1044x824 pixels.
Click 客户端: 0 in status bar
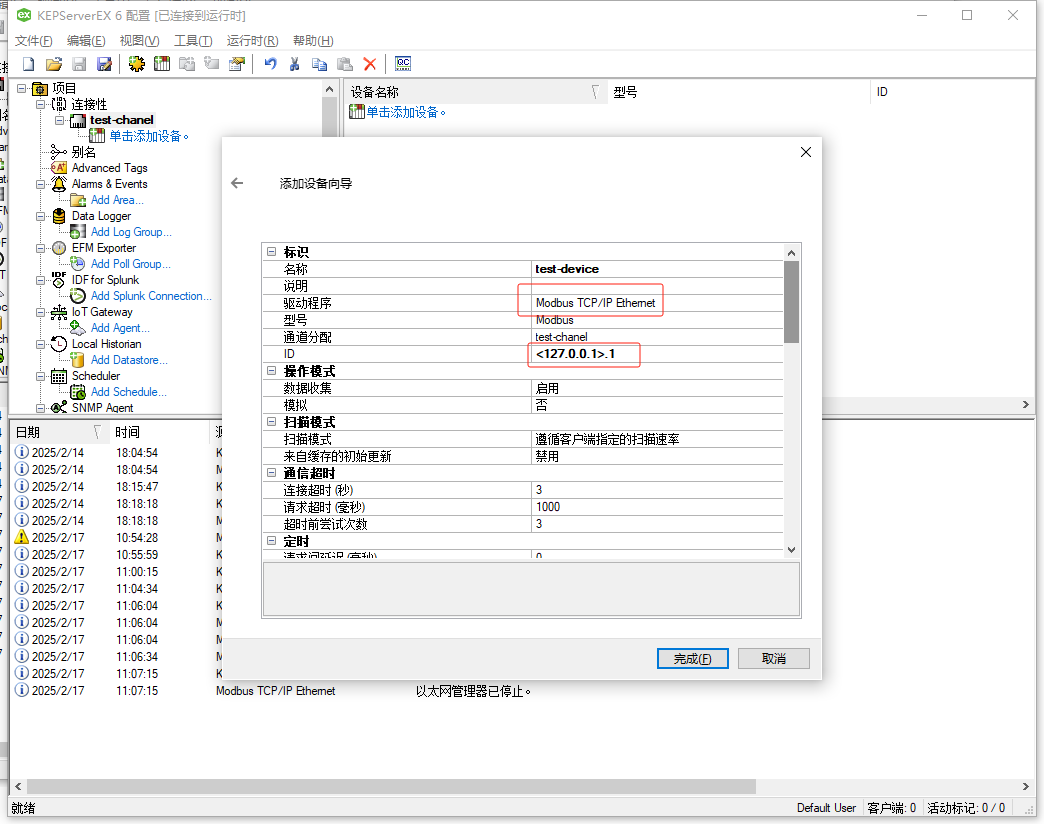coord(892,807)
